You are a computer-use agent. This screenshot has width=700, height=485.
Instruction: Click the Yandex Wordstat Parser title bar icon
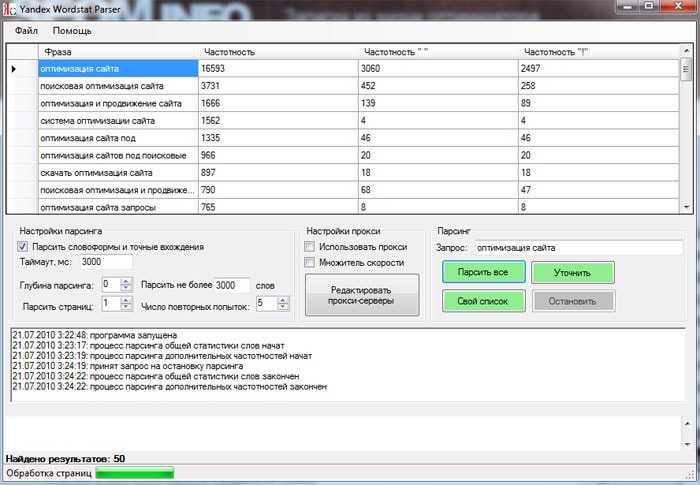coord(10,10)
